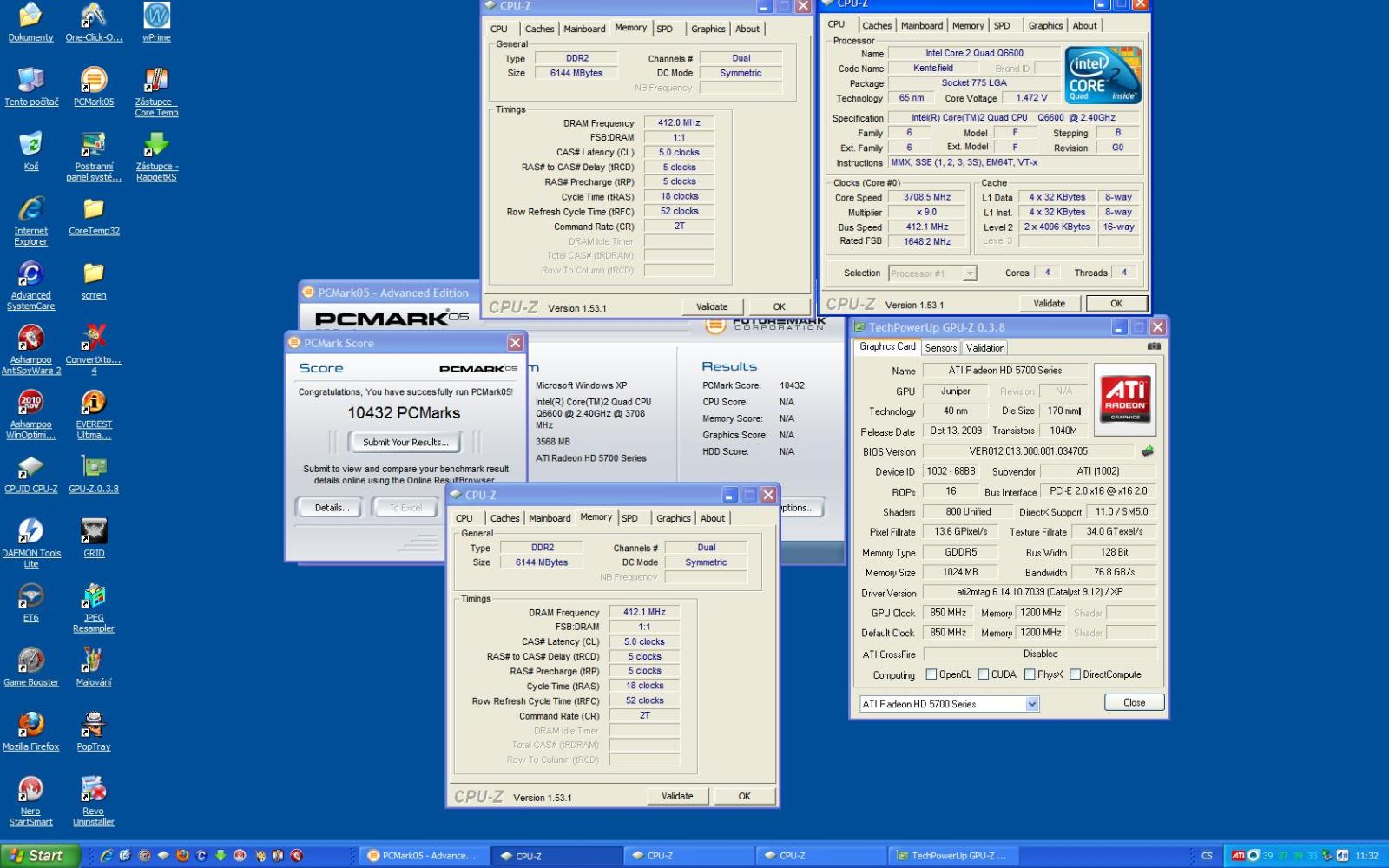Switch to the PCMark05 taskbar button
The width and height of the screenshot is (1389, 868).
pyautogui.click(x=424, y=856)
